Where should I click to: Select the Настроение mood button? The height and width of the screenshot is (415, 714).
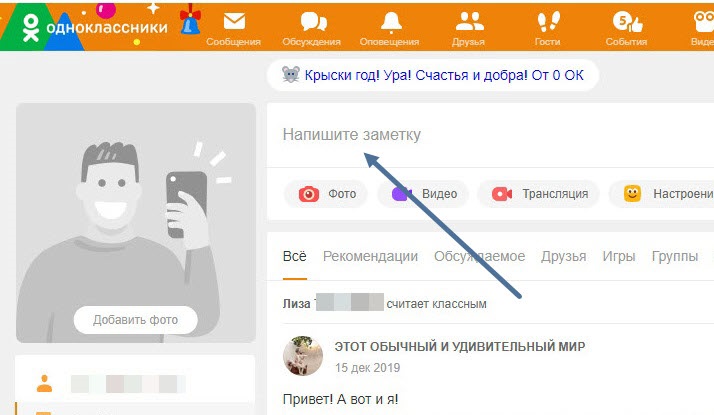coord(661,194)
